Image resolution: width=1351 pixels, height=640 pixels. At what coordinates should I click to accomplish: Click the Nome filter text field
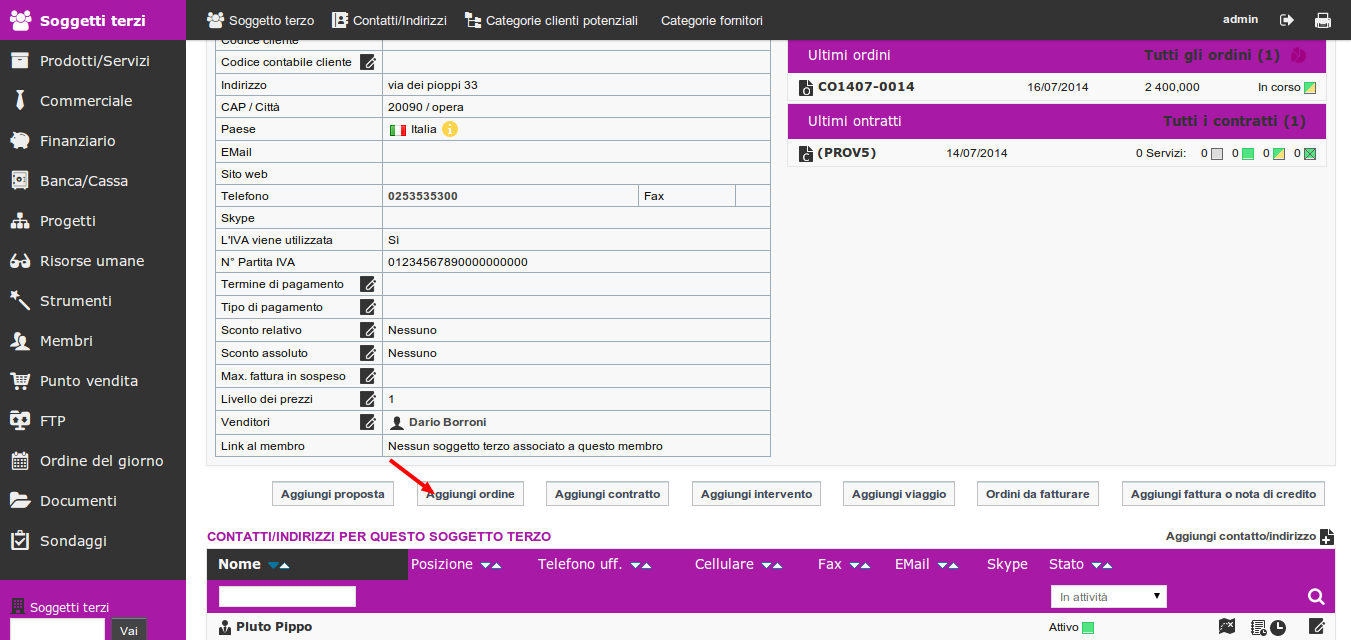[287, 597]
